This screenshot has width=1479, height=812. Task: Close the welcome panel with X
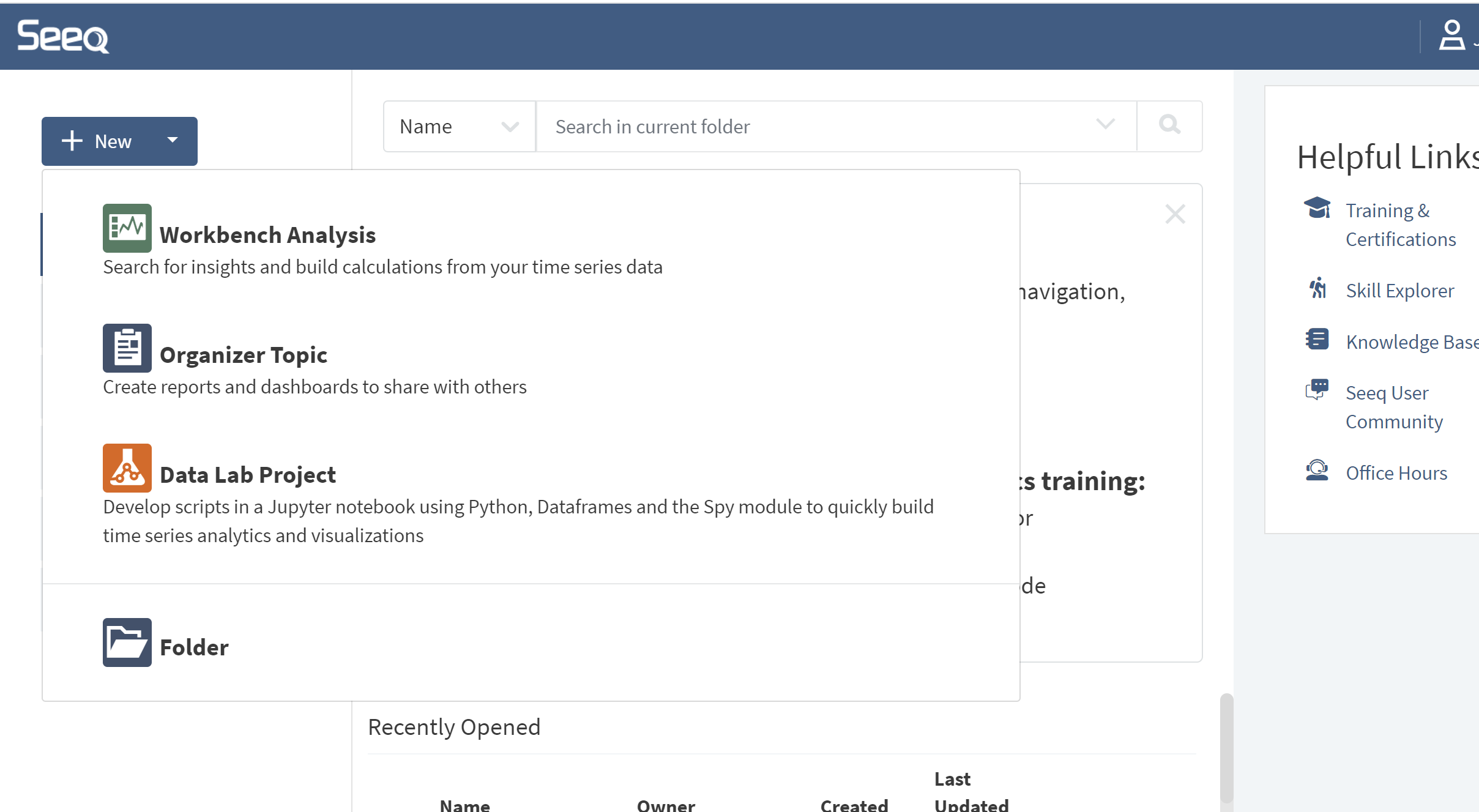(x=1175, y=214)
